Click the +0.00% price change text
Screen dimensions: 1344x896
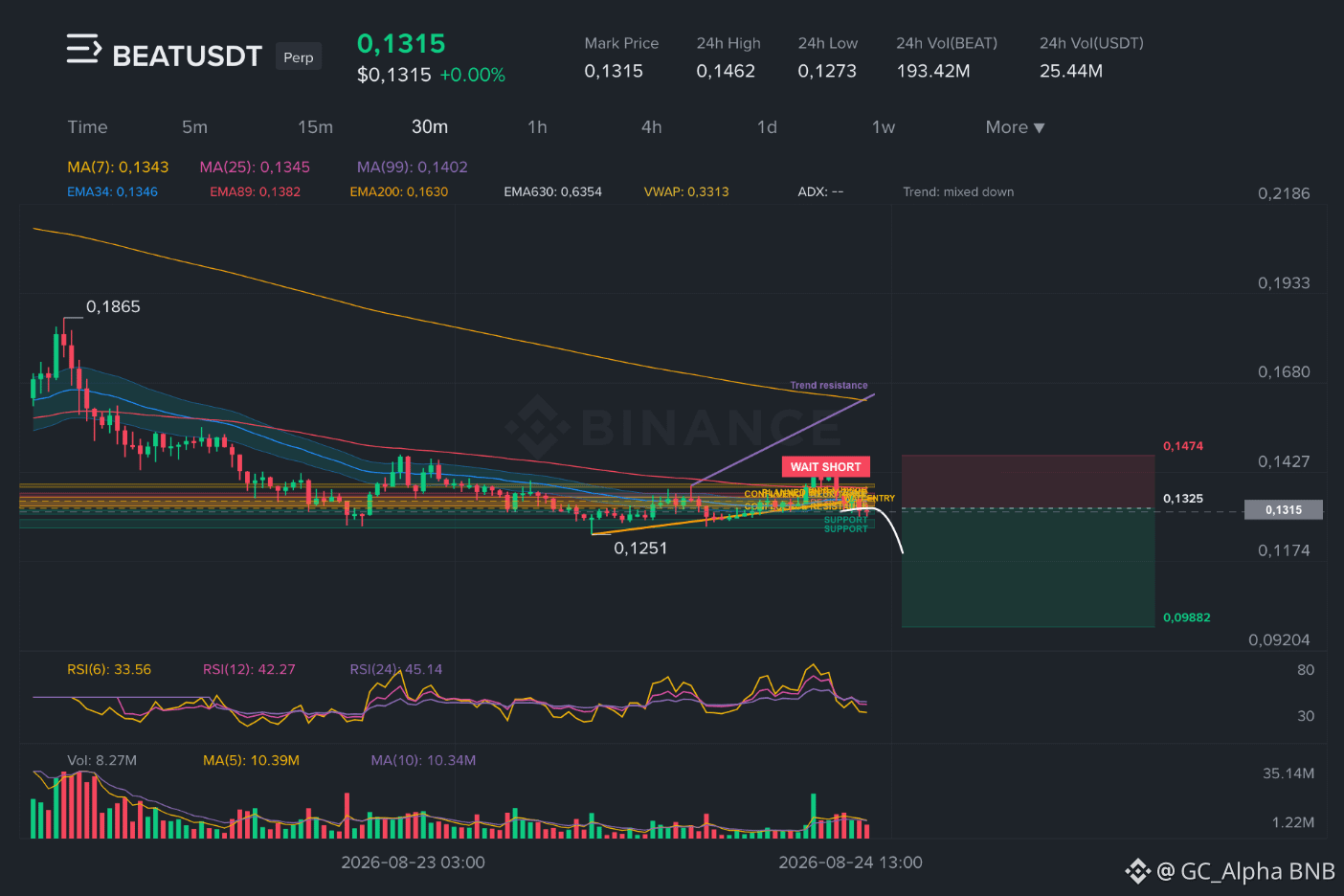pyautogui.click(x=473, y=75)
